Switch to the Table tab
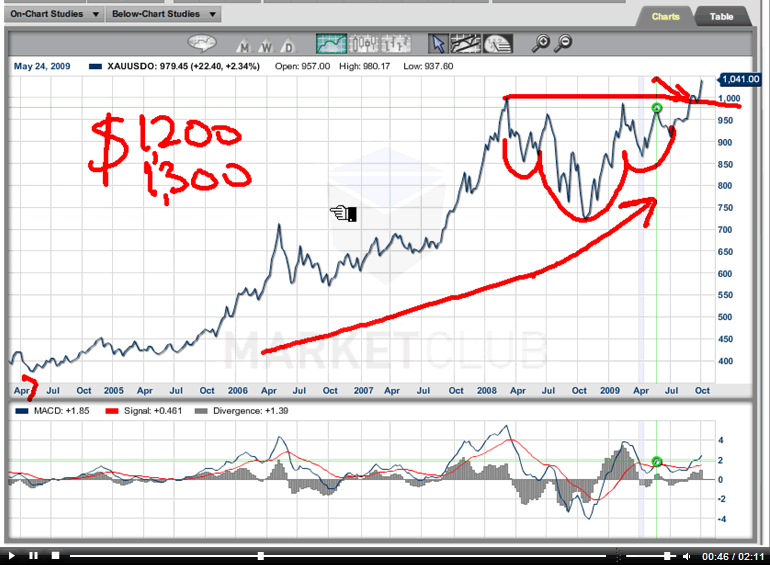The image size is (770, 569). 721,17
